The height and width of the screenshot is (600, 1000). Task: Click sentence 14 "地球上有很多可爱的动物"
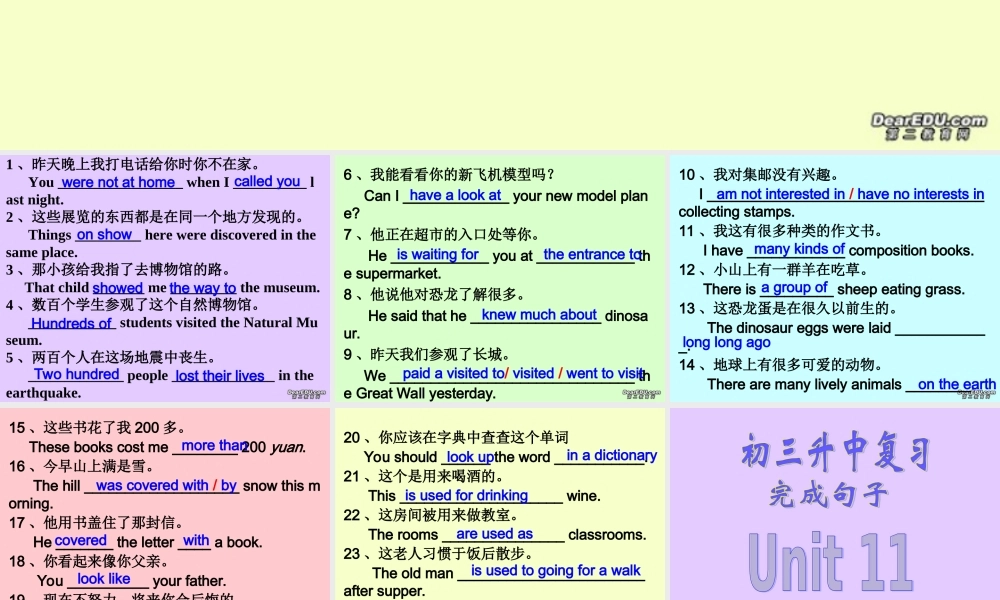pyautogui.click(x=792, y=365)
